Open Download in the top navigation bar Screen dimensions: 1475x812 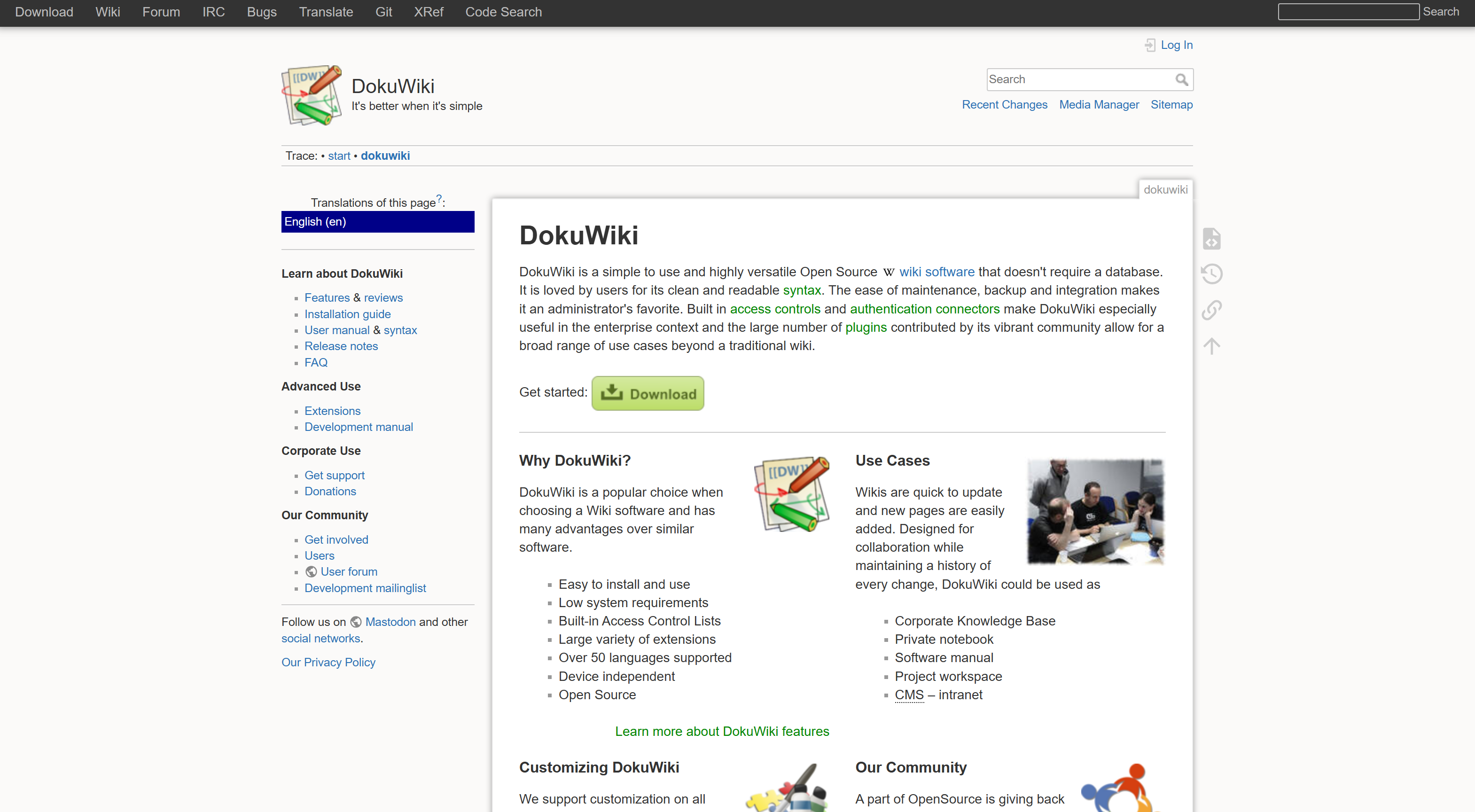44,12
